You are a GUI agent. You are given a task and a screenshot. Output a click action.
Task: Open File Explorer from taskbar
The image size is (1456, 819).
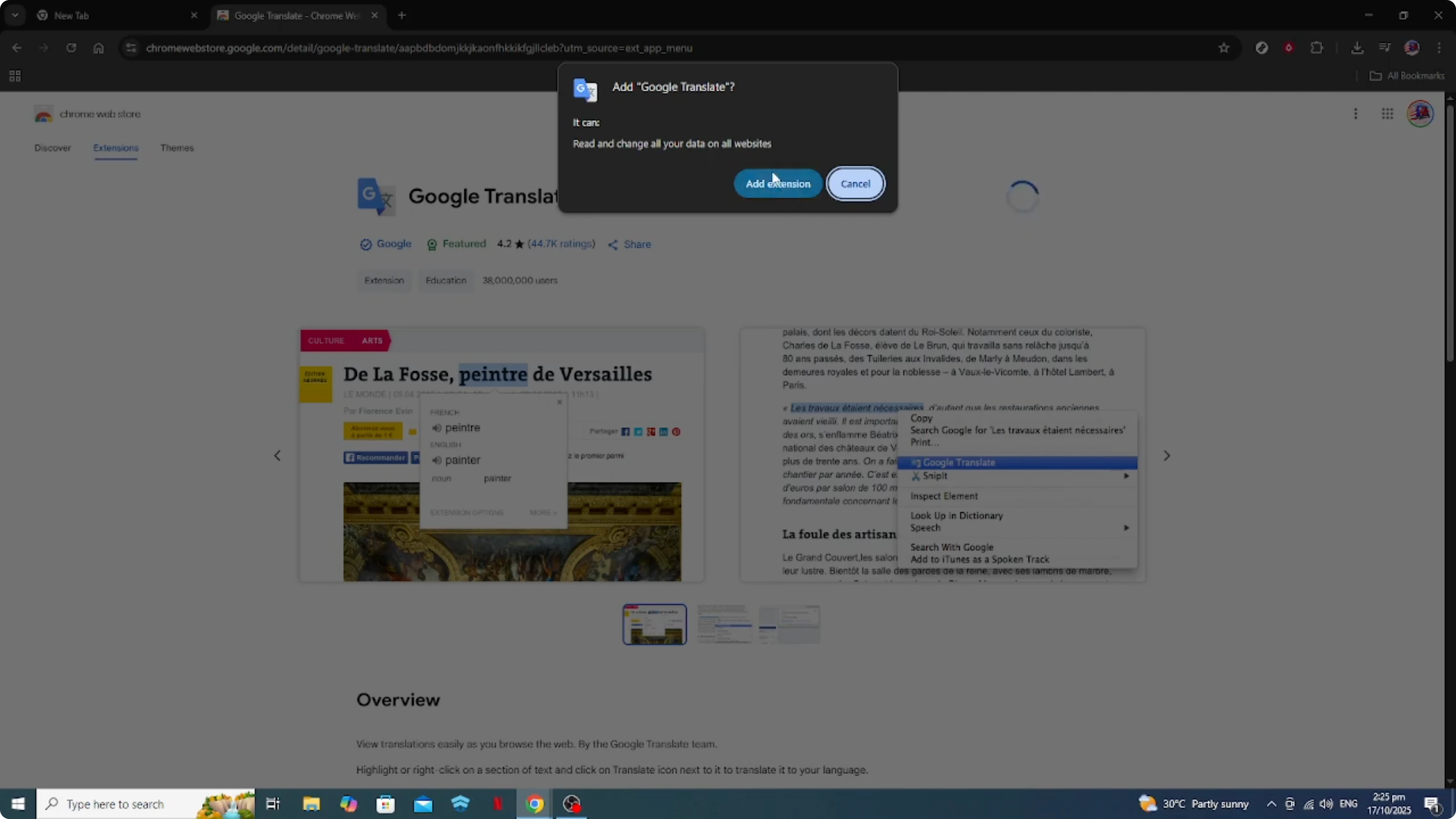(311, 804)
